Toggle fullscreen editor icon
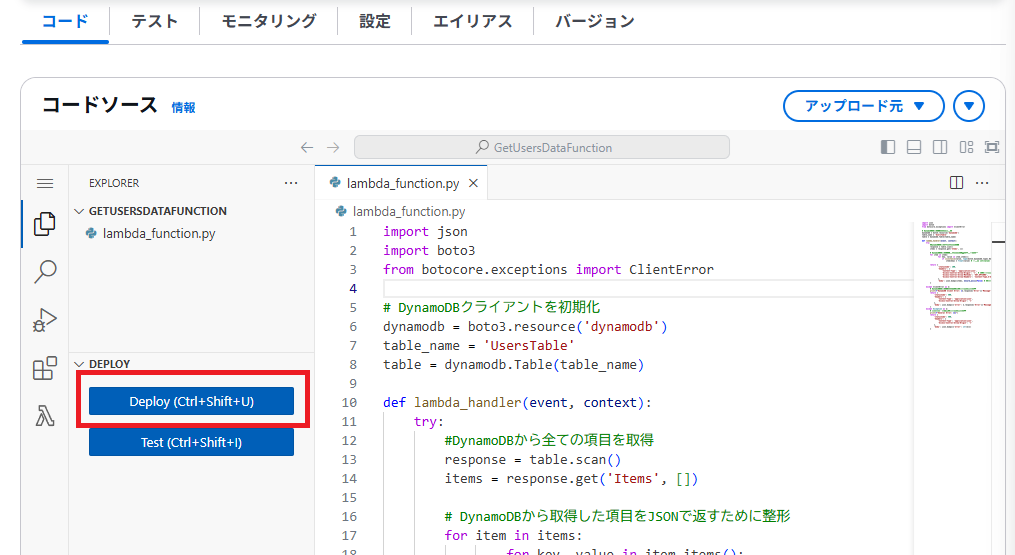Image resolution: width=1015 pixels, height=555 pixels. [x=992, y=147]
